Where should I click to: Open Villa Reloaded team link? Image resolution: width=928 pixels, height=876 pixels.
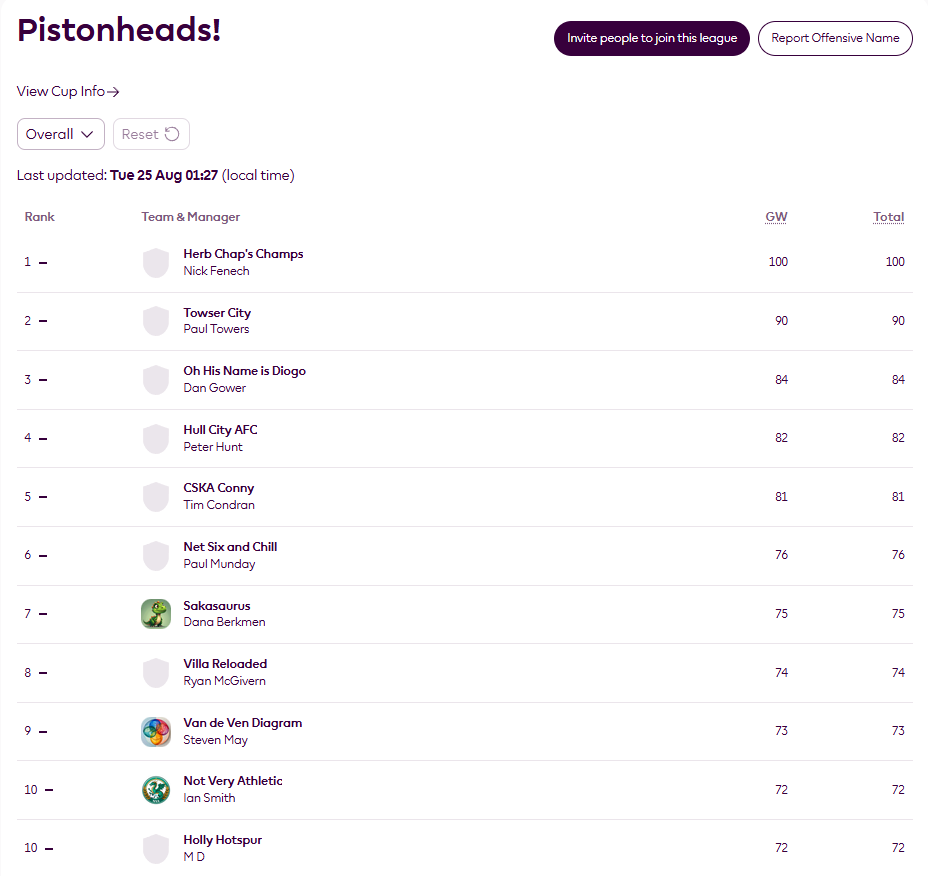225,664
